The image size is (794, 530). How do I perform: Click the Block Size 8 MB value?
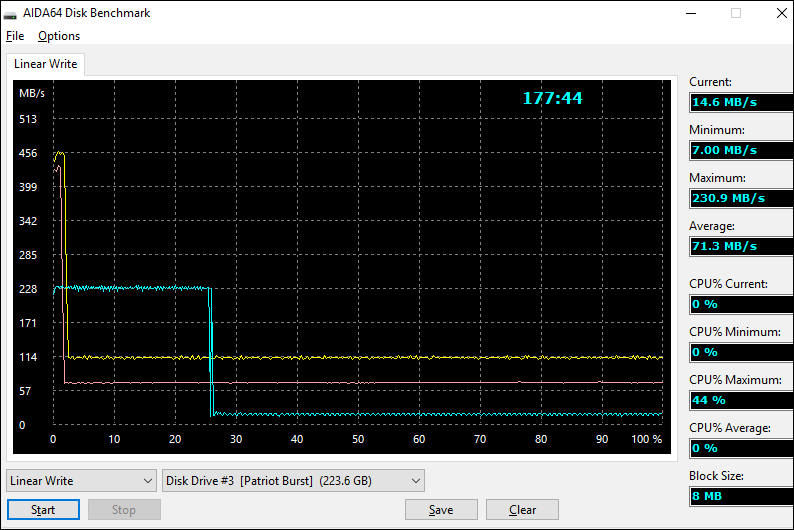(x=742, y=496)
